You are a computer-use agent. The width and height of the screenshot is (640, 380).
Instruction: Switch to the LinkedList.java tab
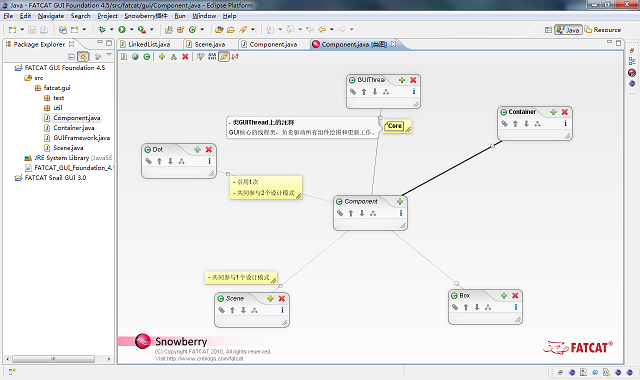[149, 44]
